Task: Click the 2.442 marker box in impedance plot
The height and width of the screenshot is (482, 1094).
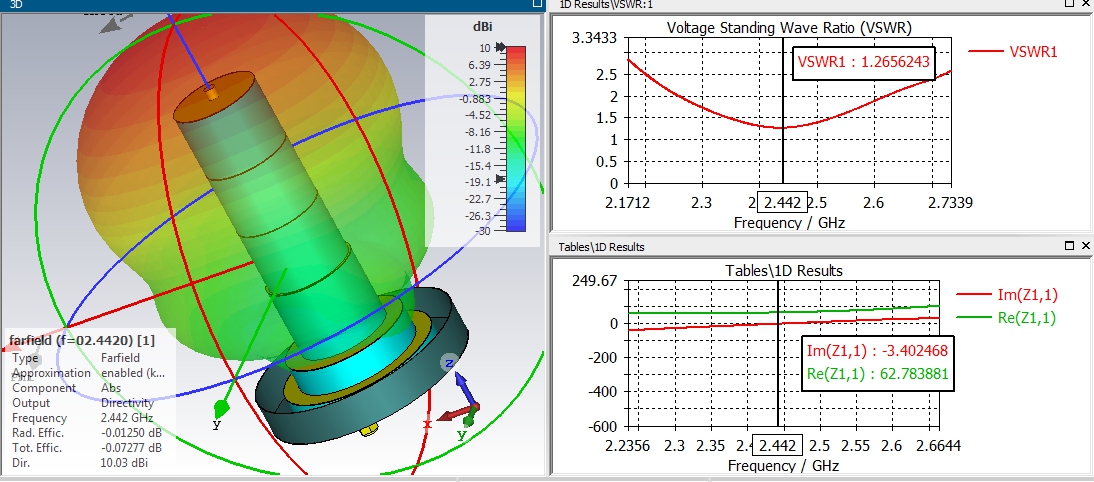Action: 778,445
